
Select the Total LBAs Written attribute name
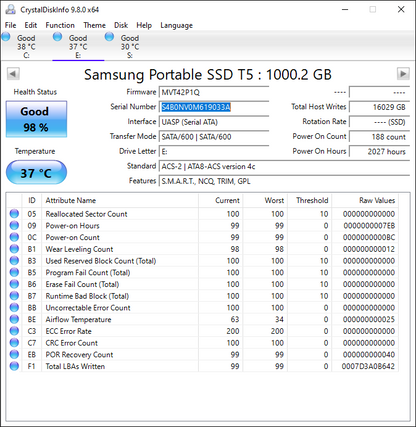tap(75, 366)
